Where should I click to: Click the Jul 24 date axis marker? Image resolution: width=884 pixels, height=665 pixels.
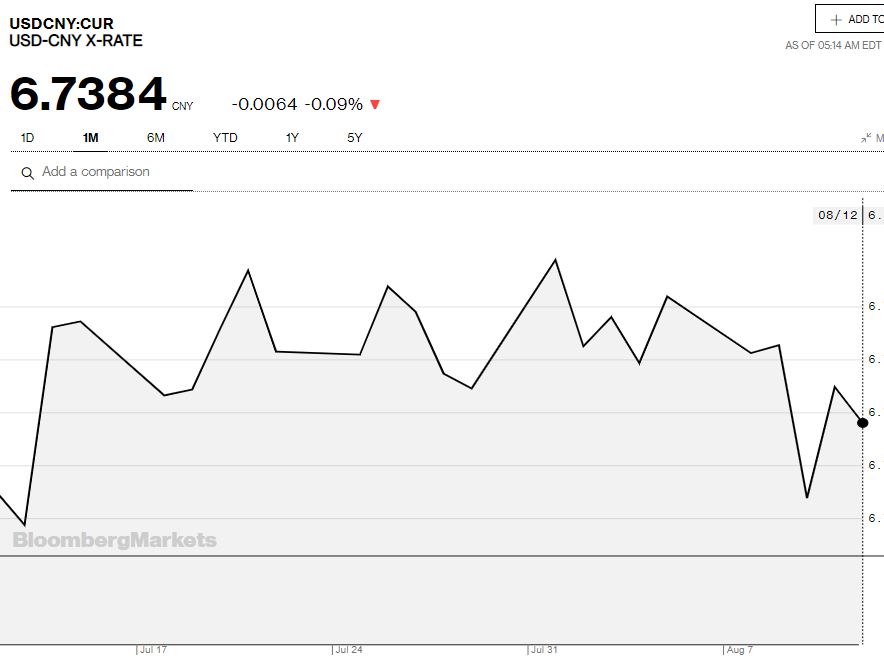(x=349, y=650)
